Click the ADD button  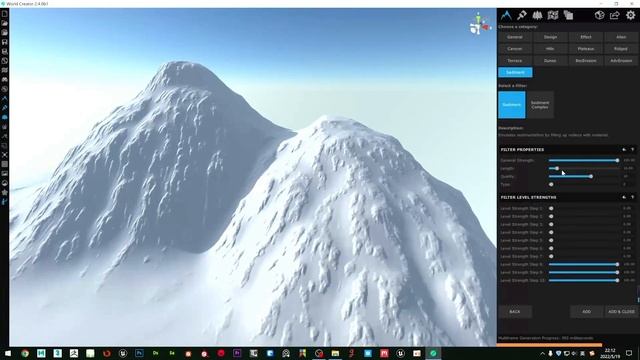coord(586,311)
